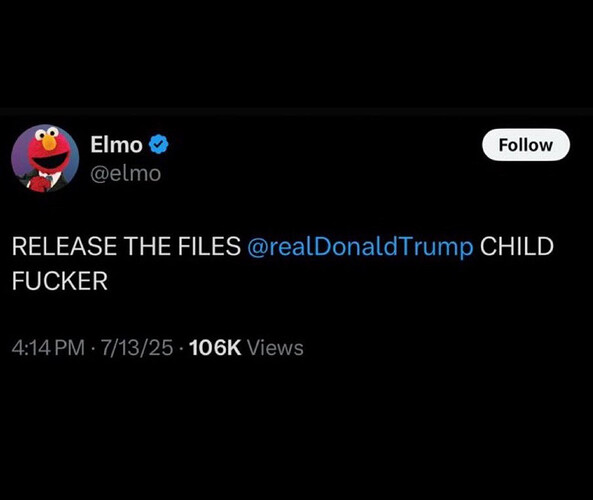Open Elmo's profile picture avatar
The image size is (593, 500).
(x=45, y=158)
